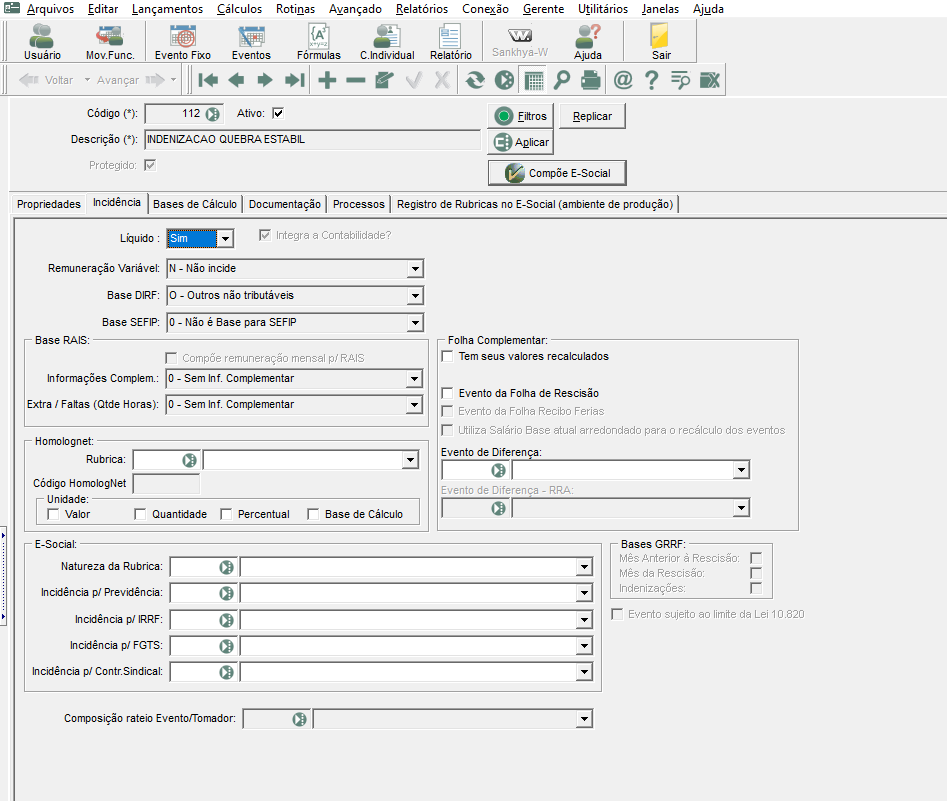The height and width of the screenshot is (801, 947).
Task: Open lookup icon beside Código field
Action: coord(213,114)
